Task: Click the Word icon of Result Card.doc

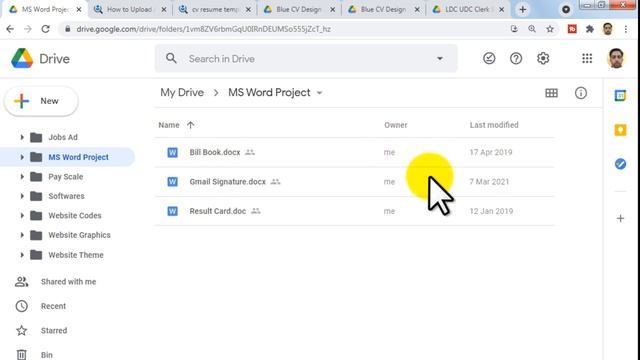Action: point(173,211)
